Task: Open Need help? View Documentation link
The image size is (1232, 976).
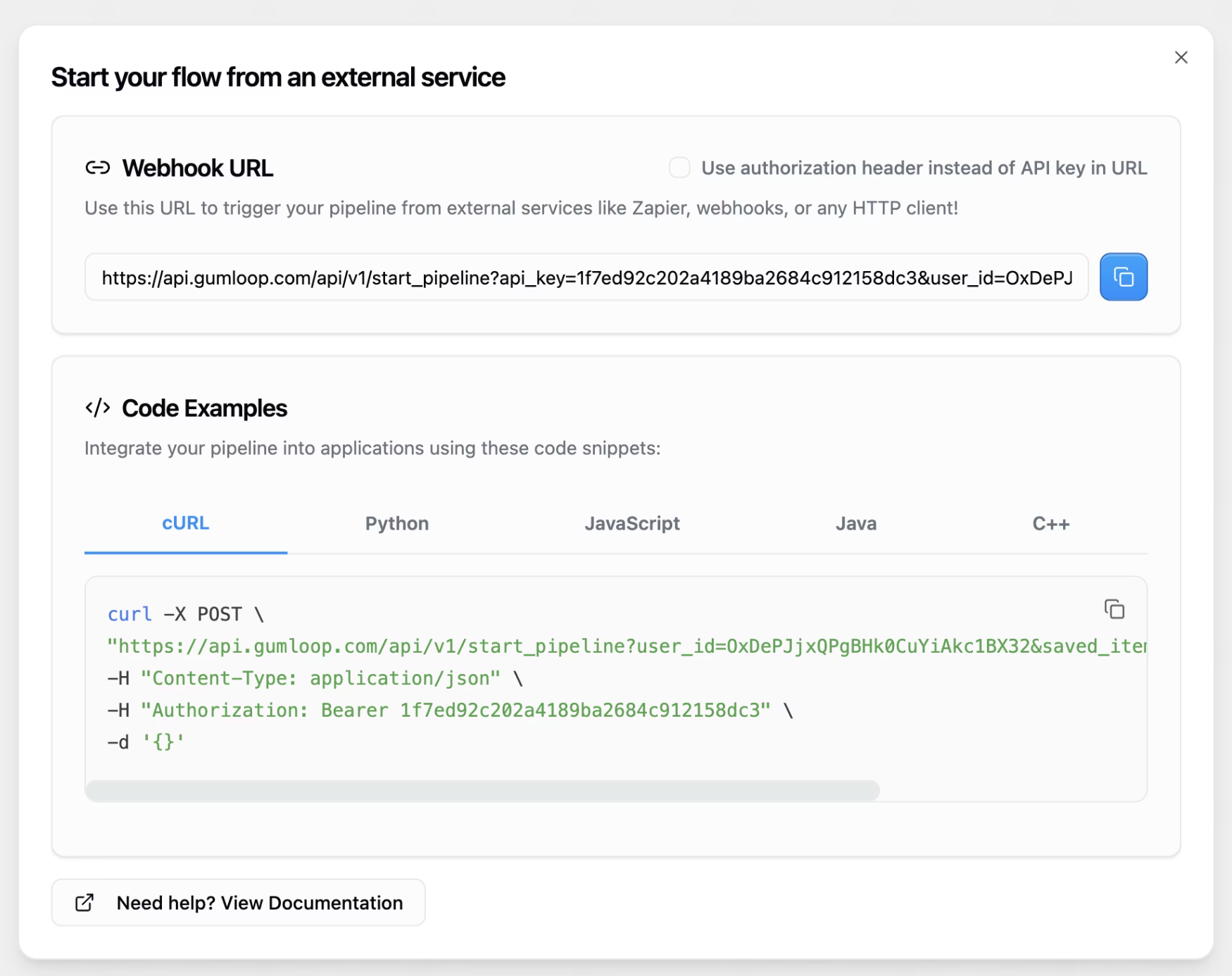Action: [x=238, y=903]
